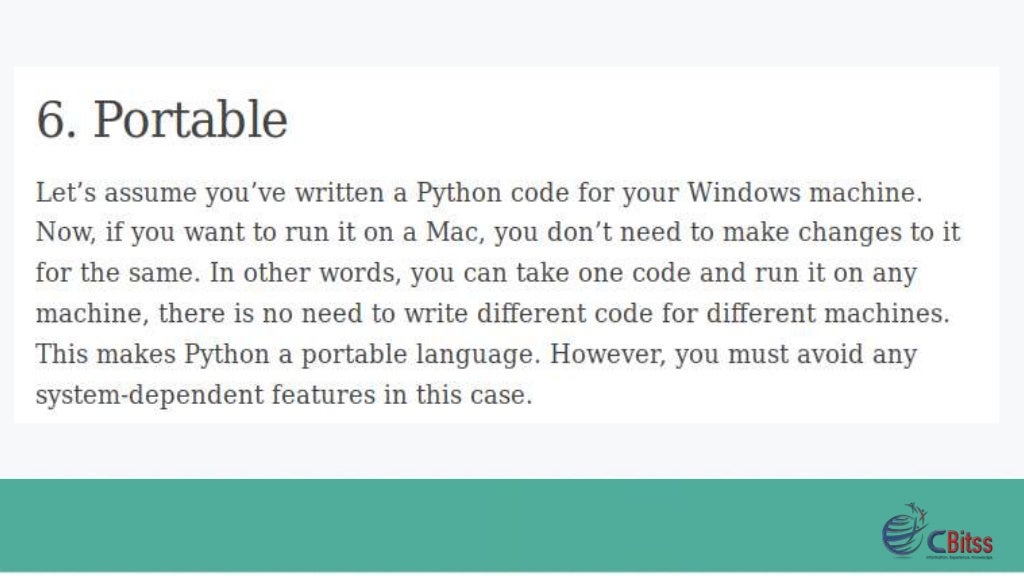Image resolution: width=1024 pixels, height=576 pixels.
Task: Click the sentence starting "Let's assume"
Action: click(x=479, y=193)
